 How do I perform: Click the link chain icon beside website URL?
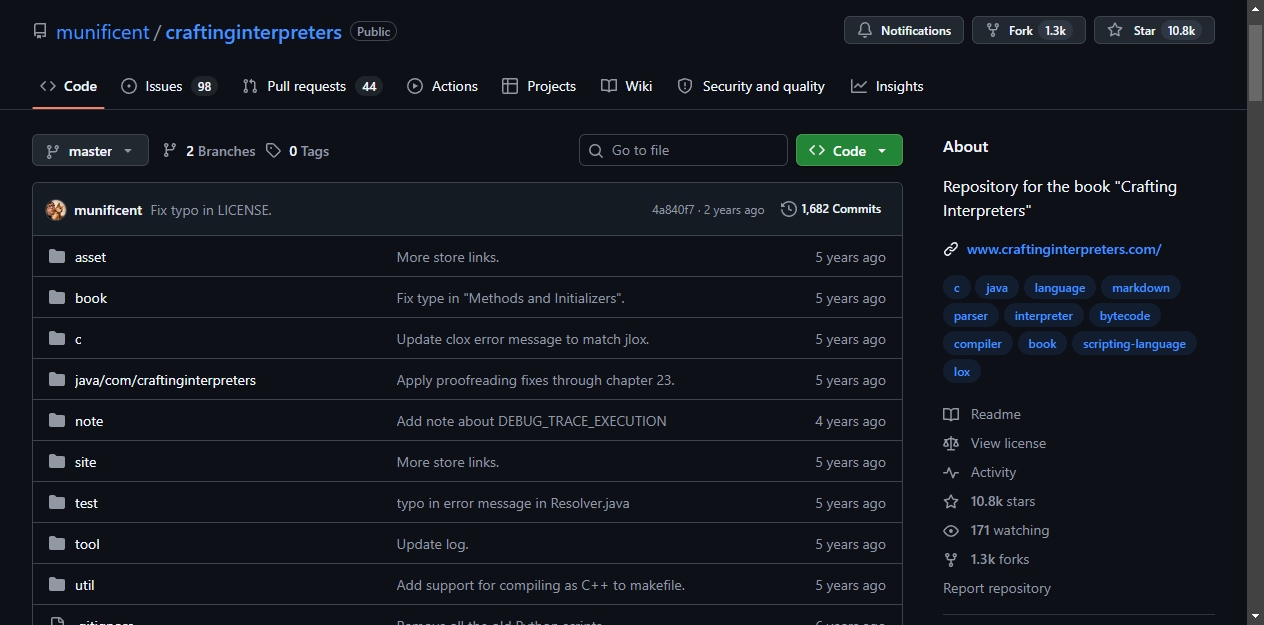[951, 249]
